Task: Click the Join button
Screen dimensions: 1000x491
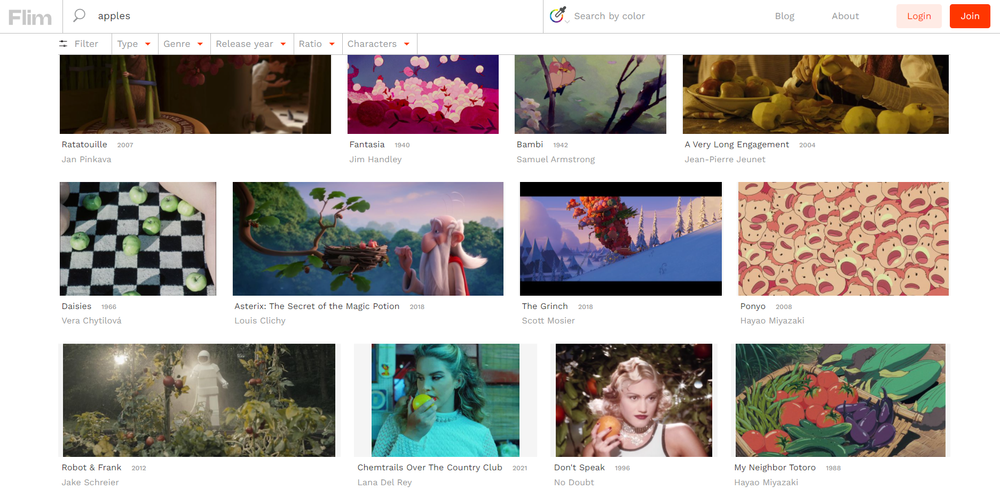Action: [969, 16]
